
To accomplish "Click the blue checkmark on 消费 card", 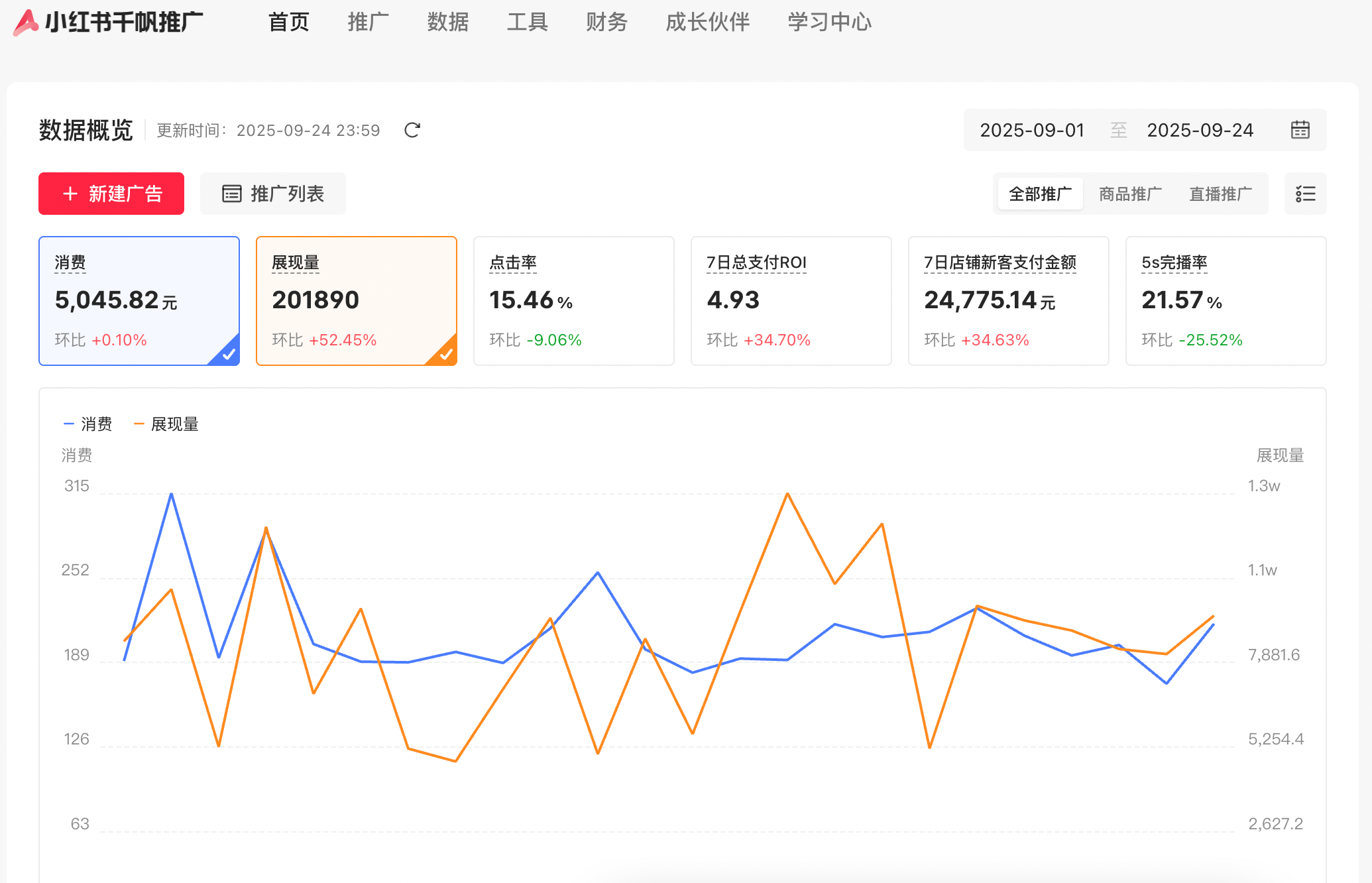I will coord(229,354).
